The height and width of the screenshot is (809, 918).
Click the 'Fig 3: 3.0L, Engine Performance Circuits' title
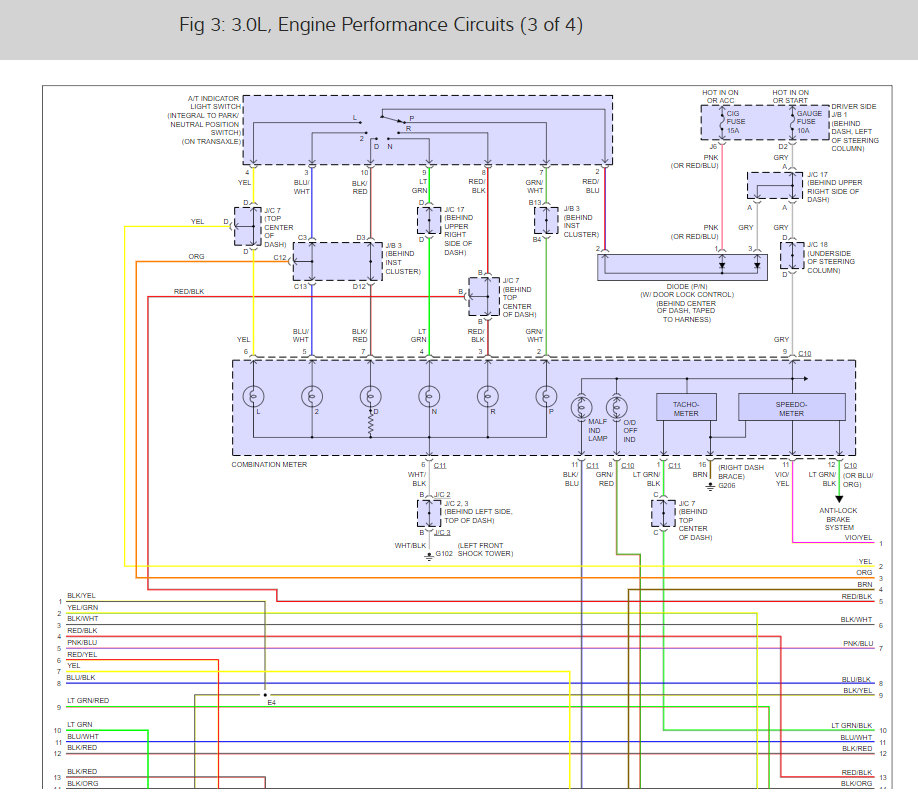(381, 25)
